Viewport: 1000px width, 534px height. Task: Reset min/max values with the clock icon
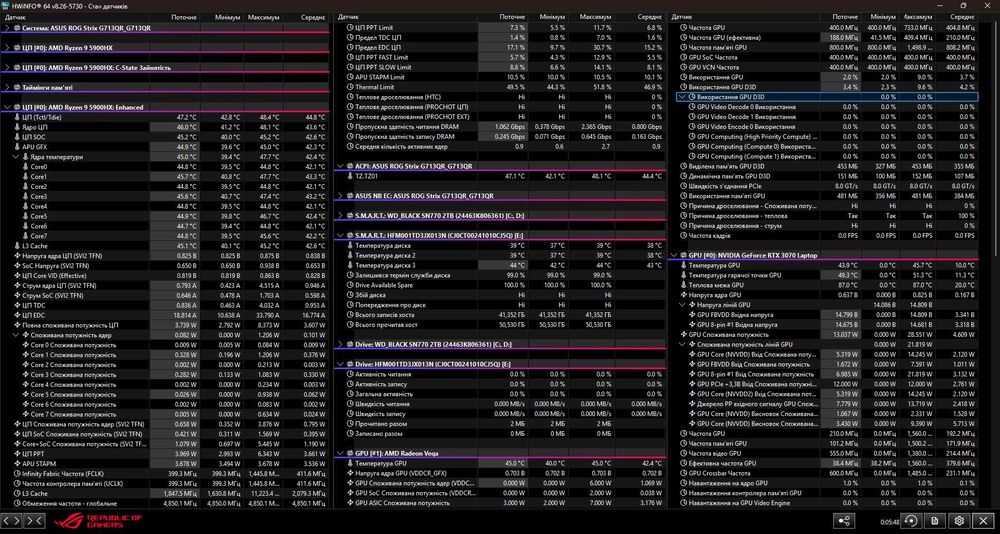[x=911, y=521]
